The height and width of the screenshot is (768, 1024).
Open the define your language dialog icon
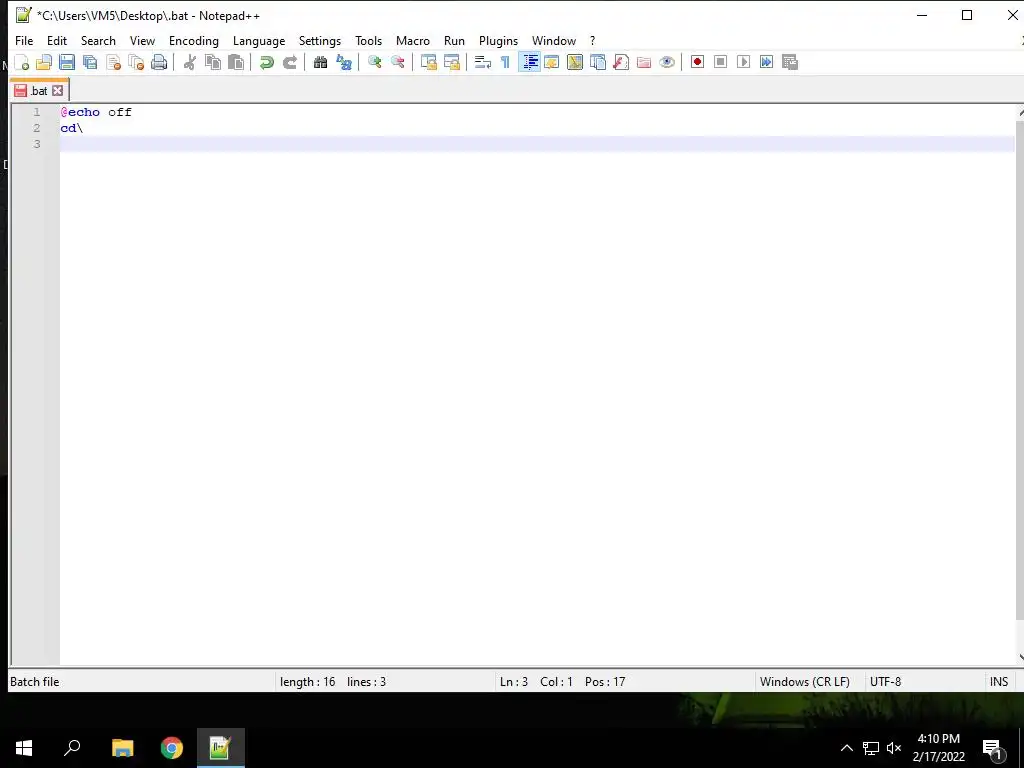coord(552,62)
